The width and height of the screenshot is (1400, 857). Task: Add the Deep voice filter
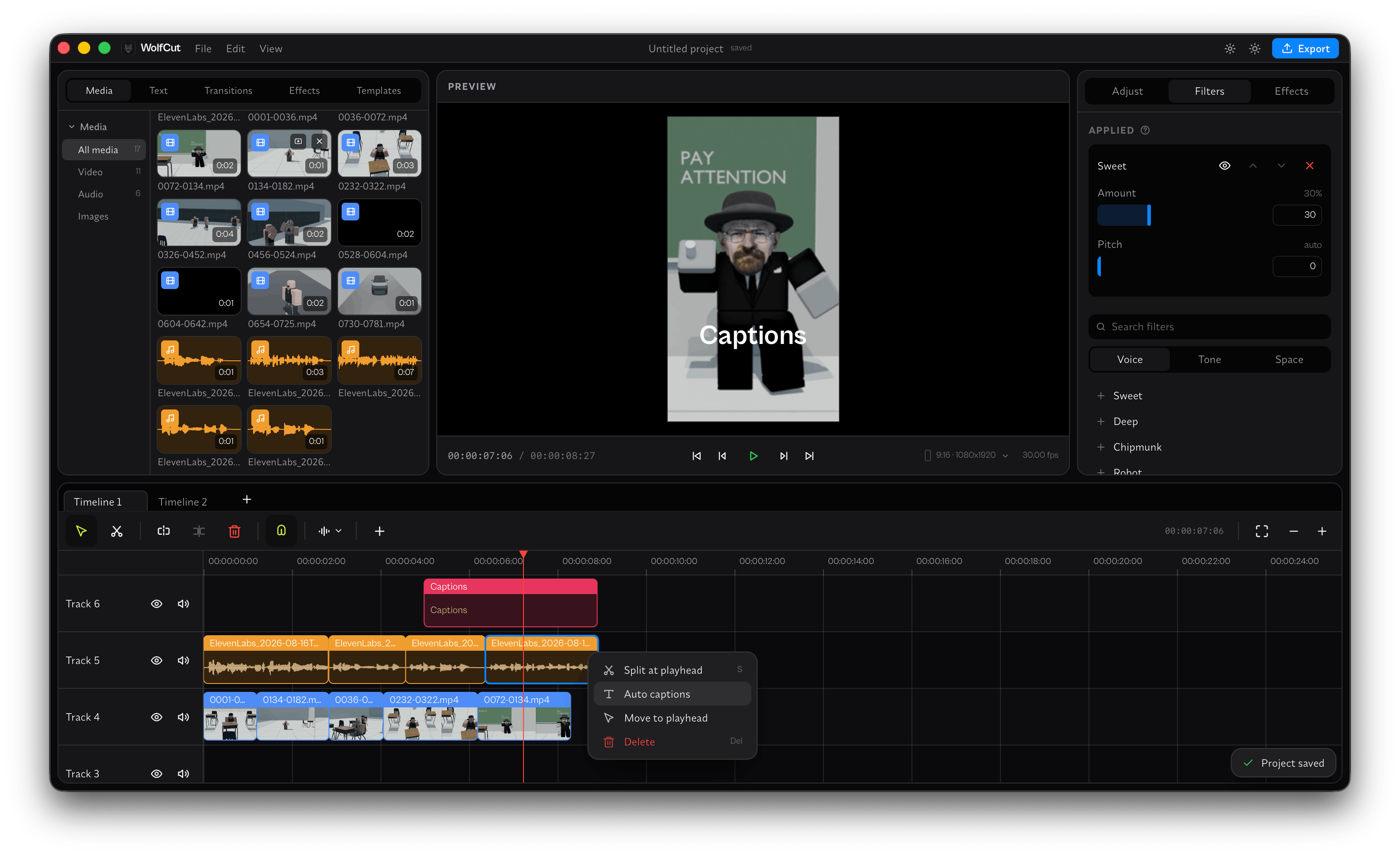point(1118,421)
